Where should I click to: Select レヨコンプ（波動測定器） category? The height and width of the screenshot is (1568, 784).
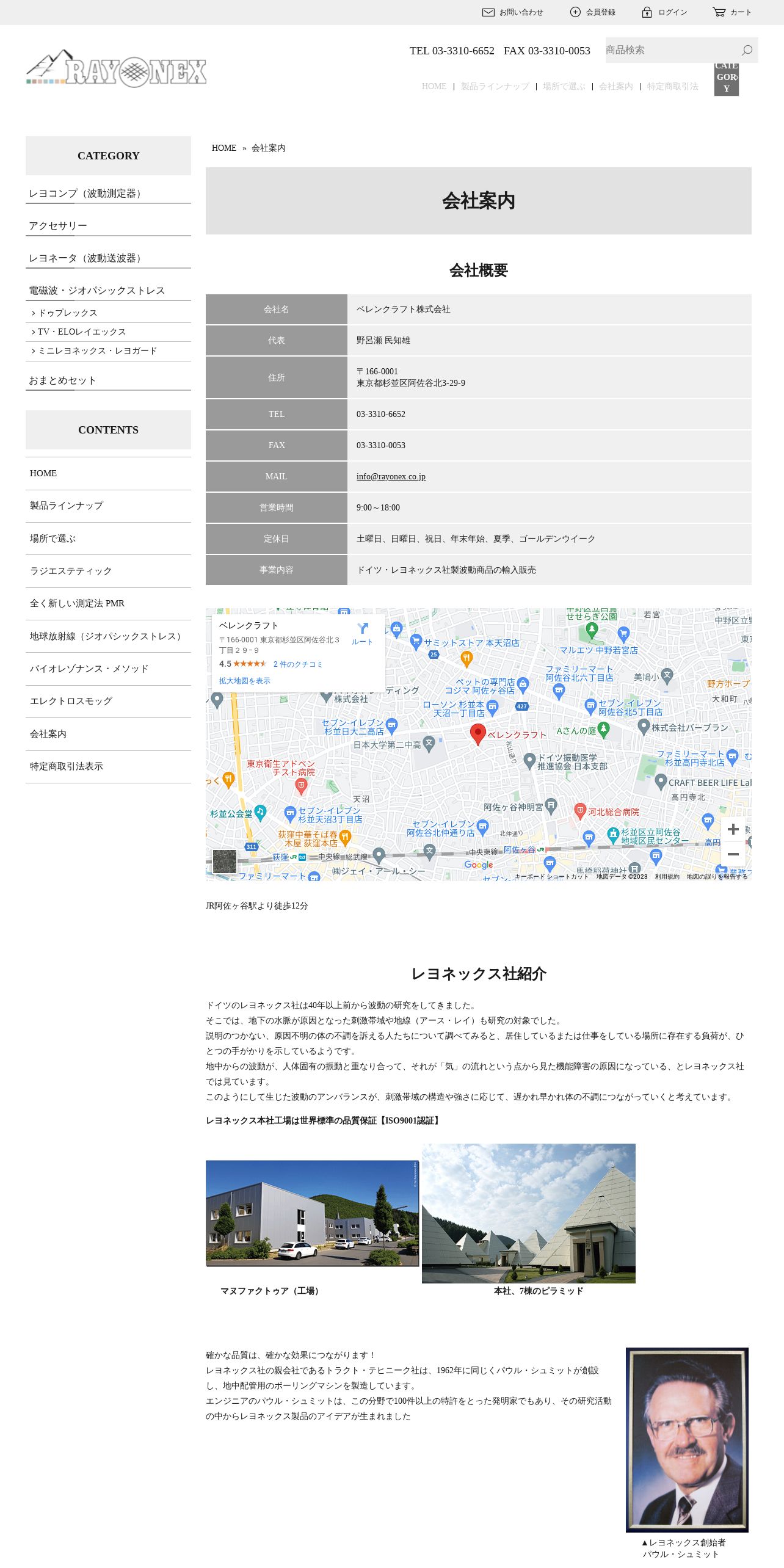[108, 194]
